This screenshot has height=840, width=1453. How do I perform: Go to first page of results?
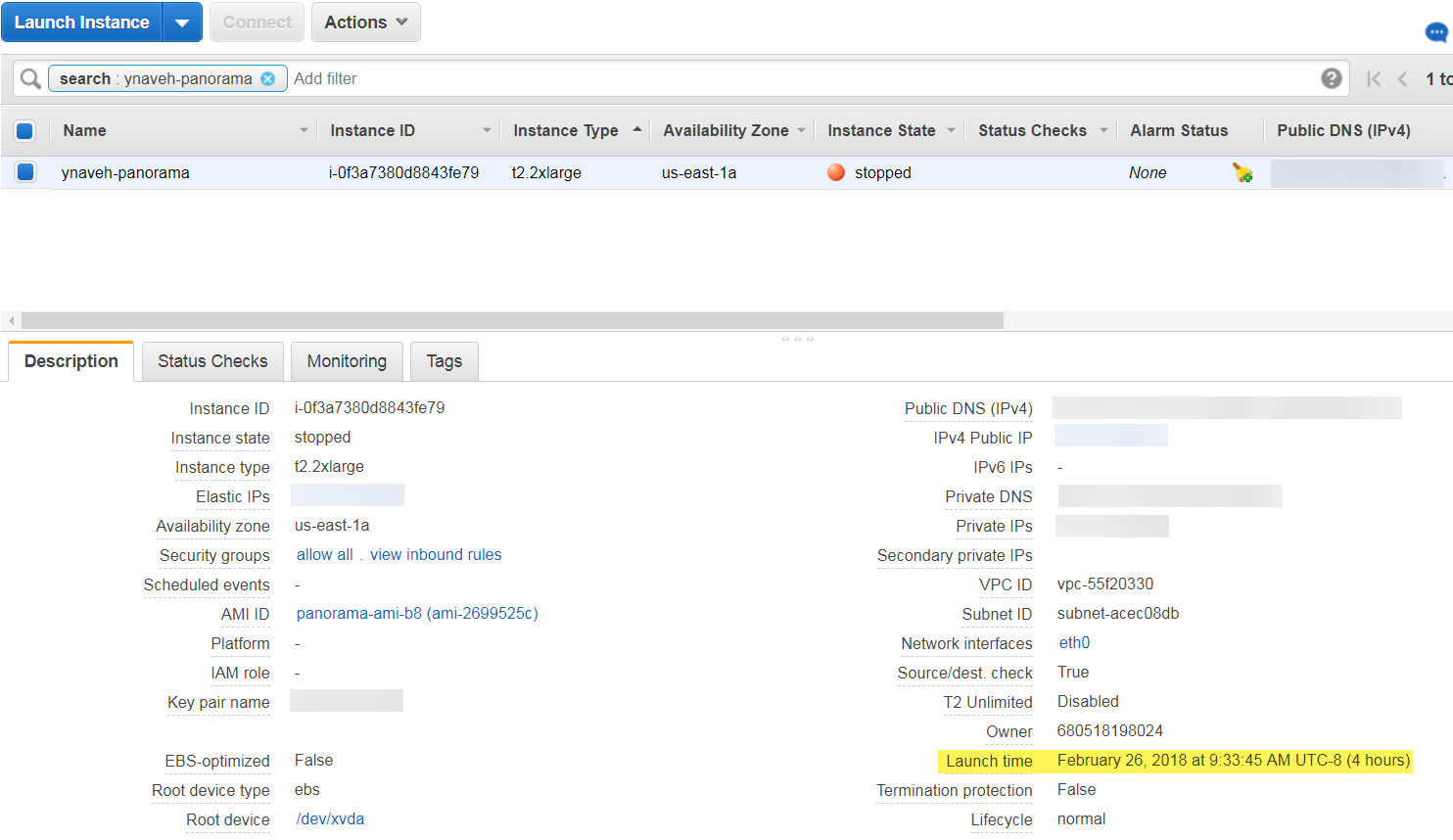click(x=1374, y=79)
